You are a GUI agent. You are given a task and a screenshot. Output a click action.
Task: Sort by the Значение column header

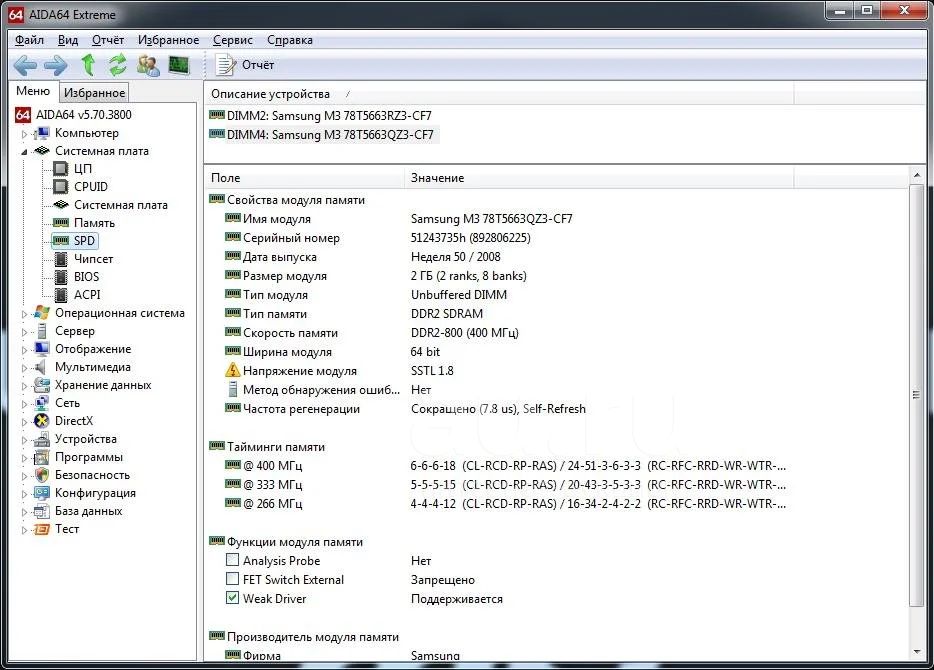599,177
